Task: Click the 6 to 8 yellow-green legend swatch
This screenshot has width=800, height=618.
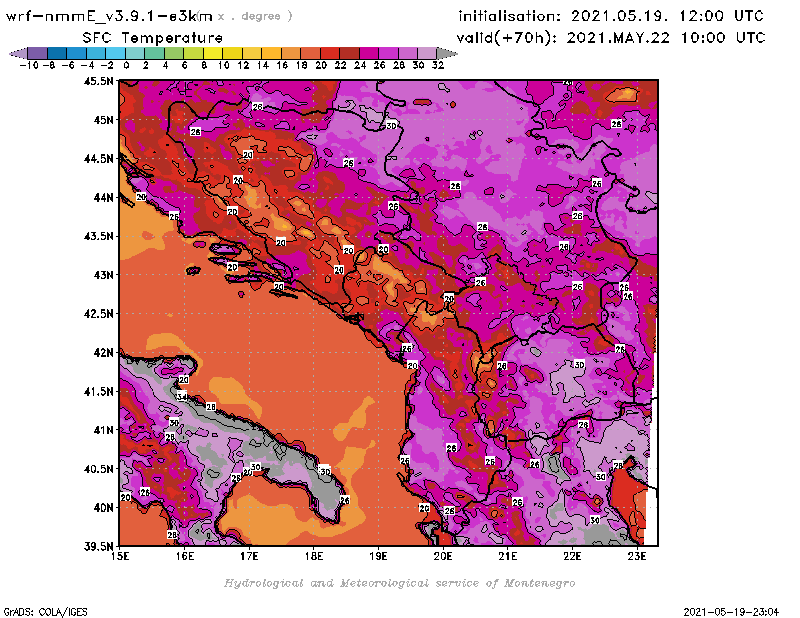Action: point(193,53)
